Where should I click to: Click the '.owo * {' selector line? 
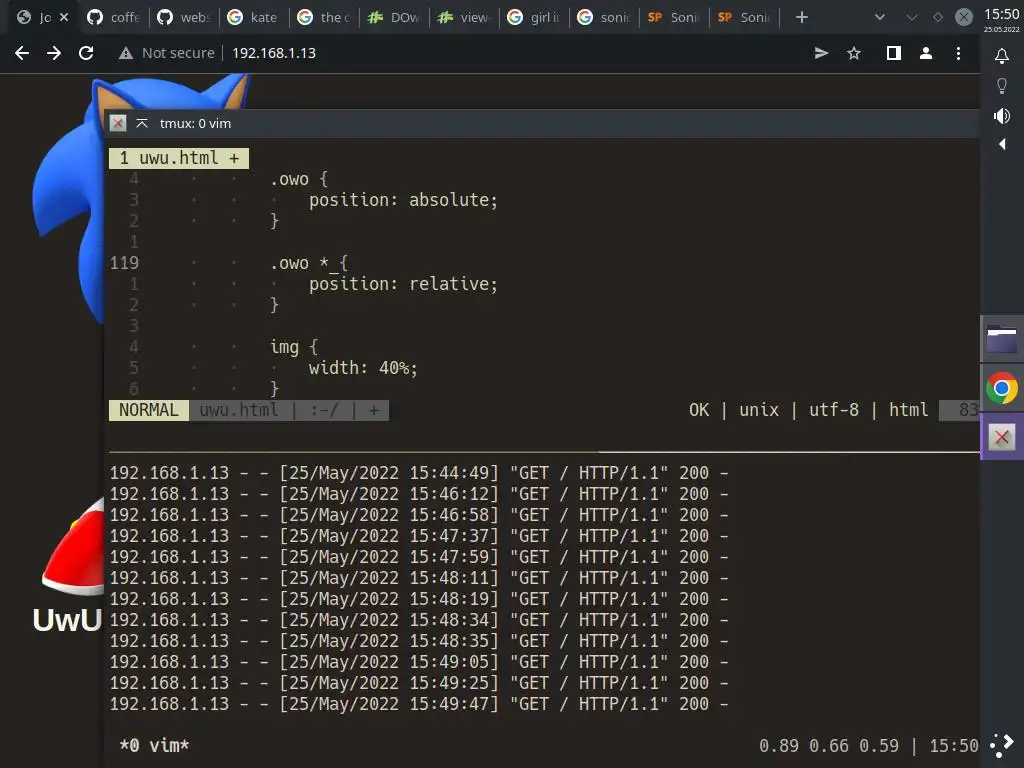pos(309,263)
